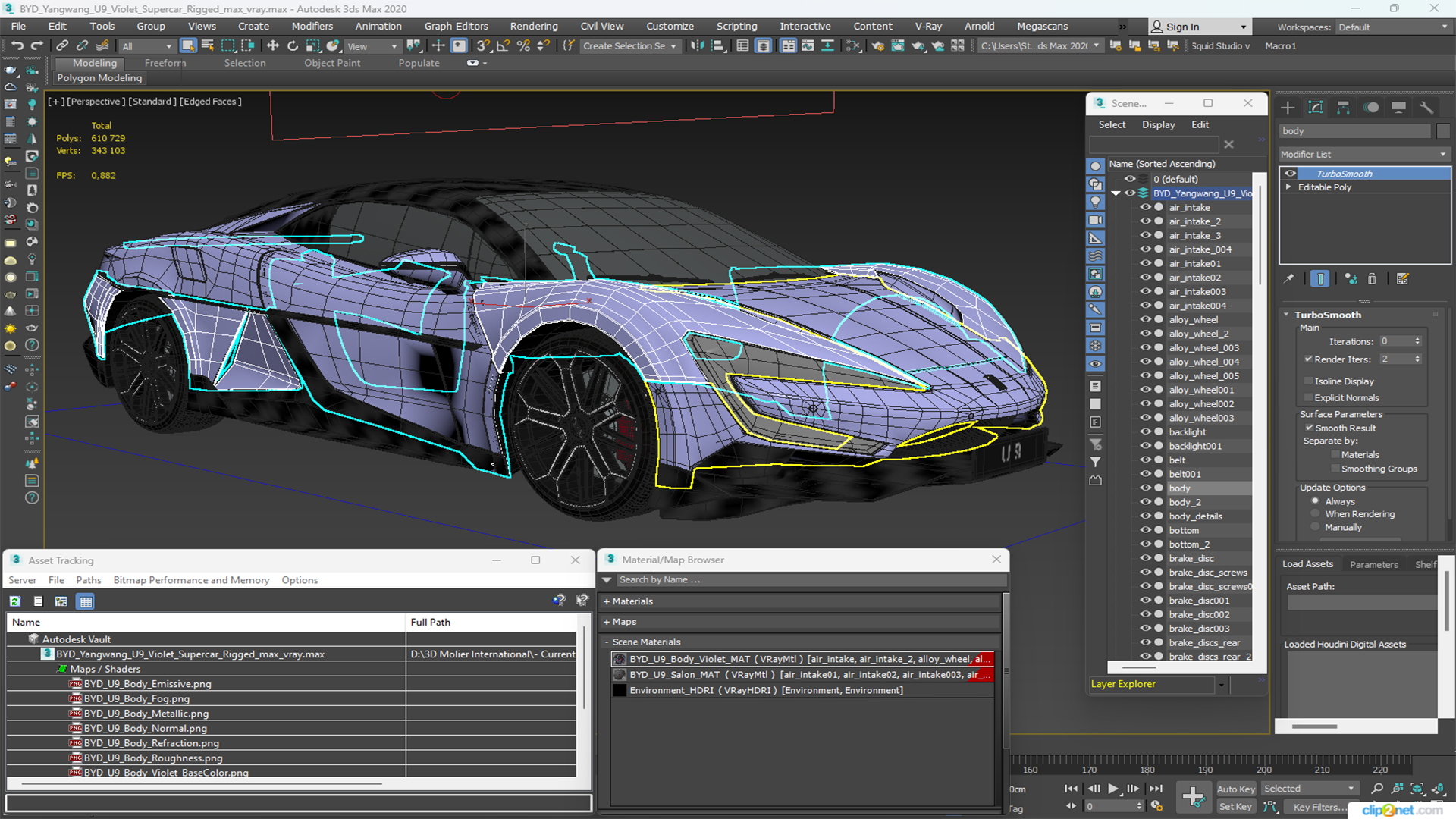This screenshot has width=1456, height=819.
Task: Open Paths menu in Asset Tracking
Action: (89, 580)
